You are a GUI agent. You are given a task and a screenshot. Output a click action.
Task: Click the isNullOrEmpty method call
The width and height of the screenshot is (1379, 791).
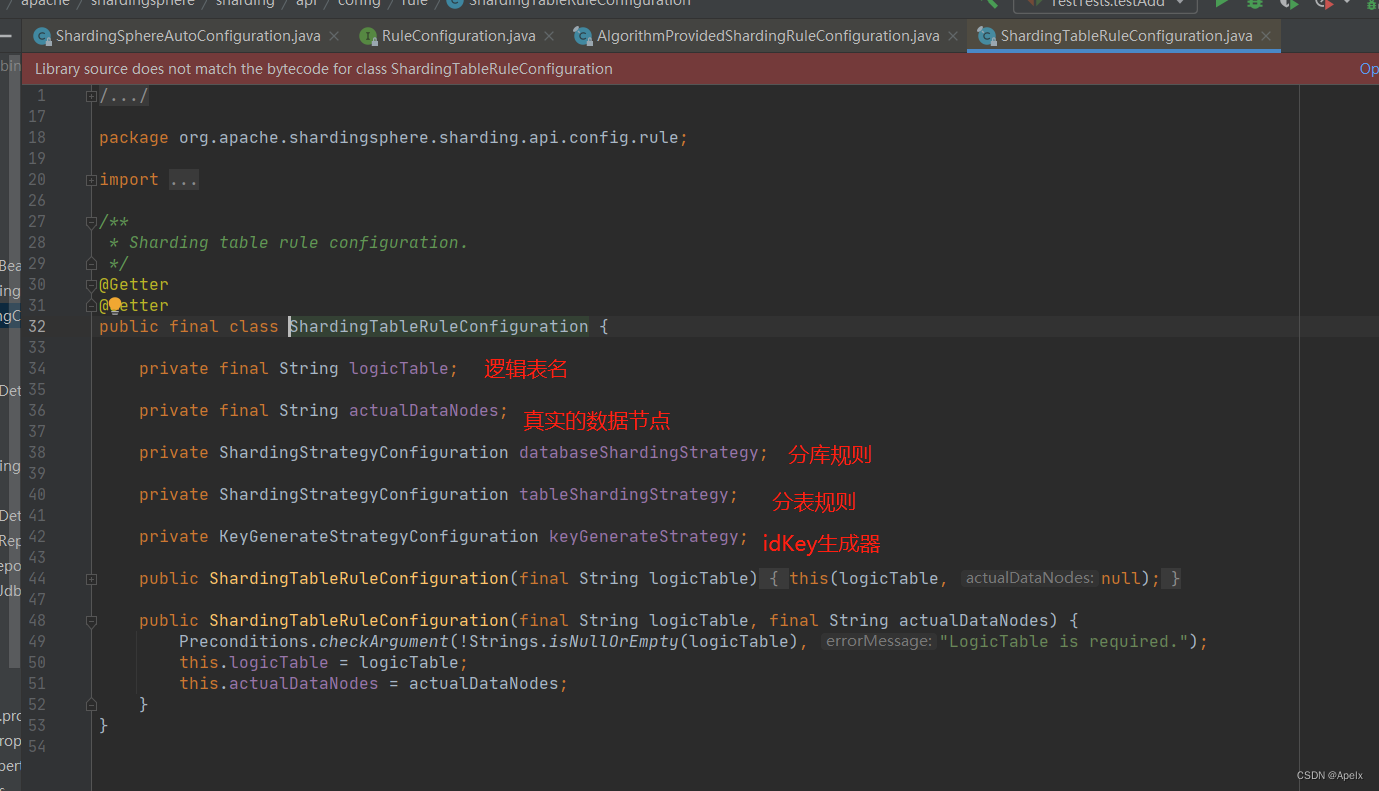point(614,642)
